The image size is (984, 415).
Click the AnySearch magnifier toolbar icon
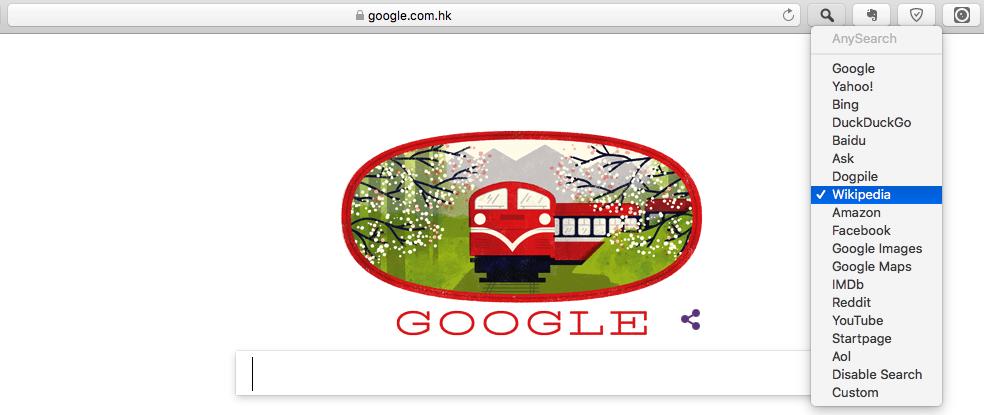click(828, 15)
